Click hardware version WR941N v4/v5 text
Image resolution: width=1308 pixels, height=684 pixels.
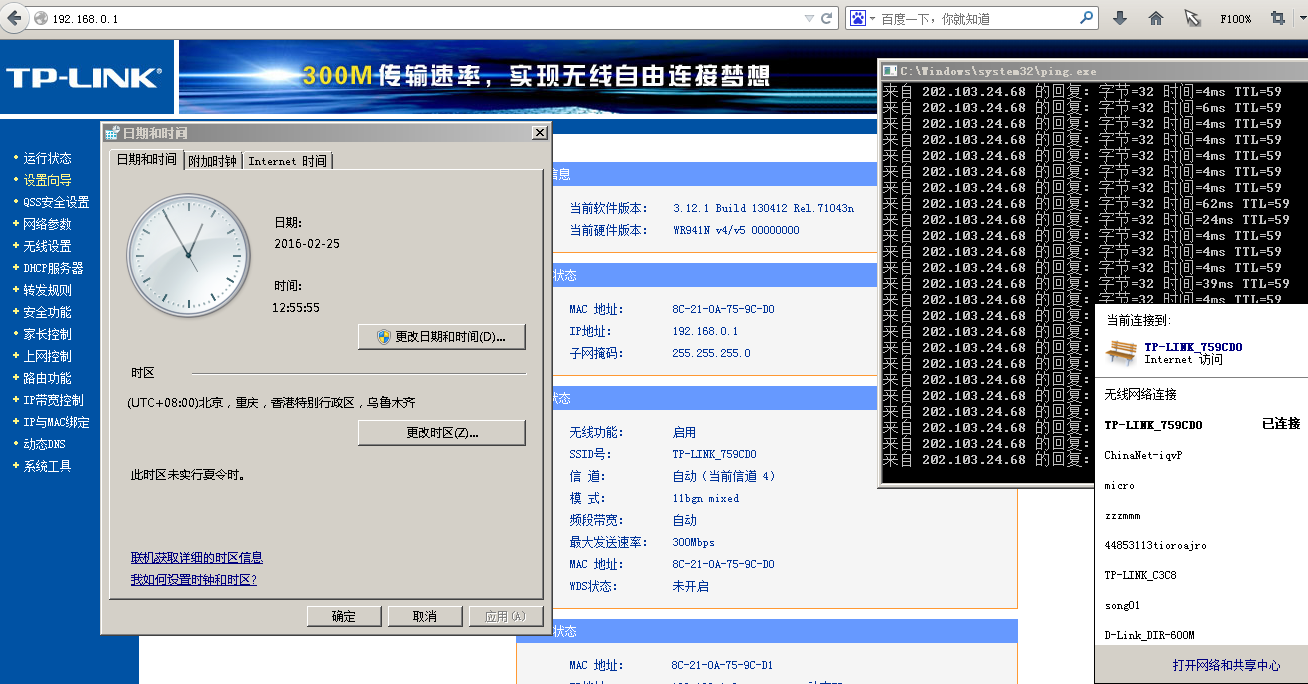(x=736, y=230)
